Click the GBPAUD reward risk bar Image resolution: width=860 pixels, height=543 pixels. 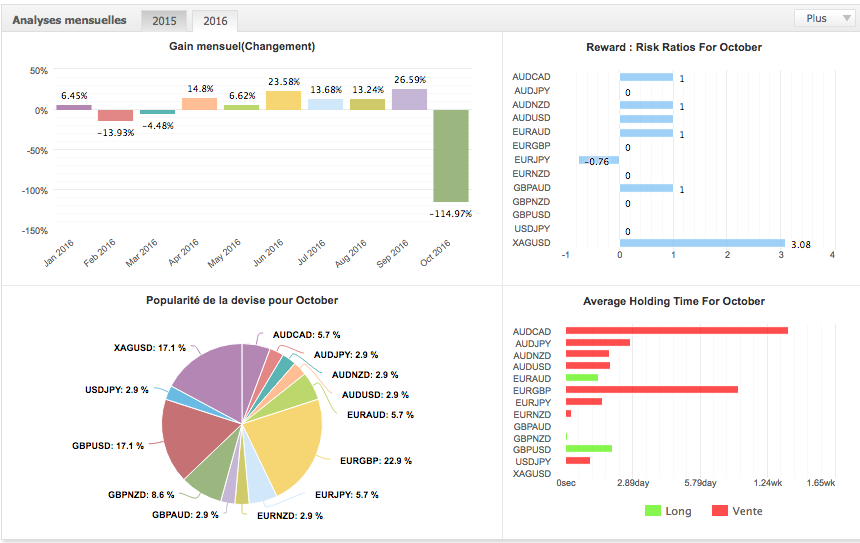coord(646,188)
